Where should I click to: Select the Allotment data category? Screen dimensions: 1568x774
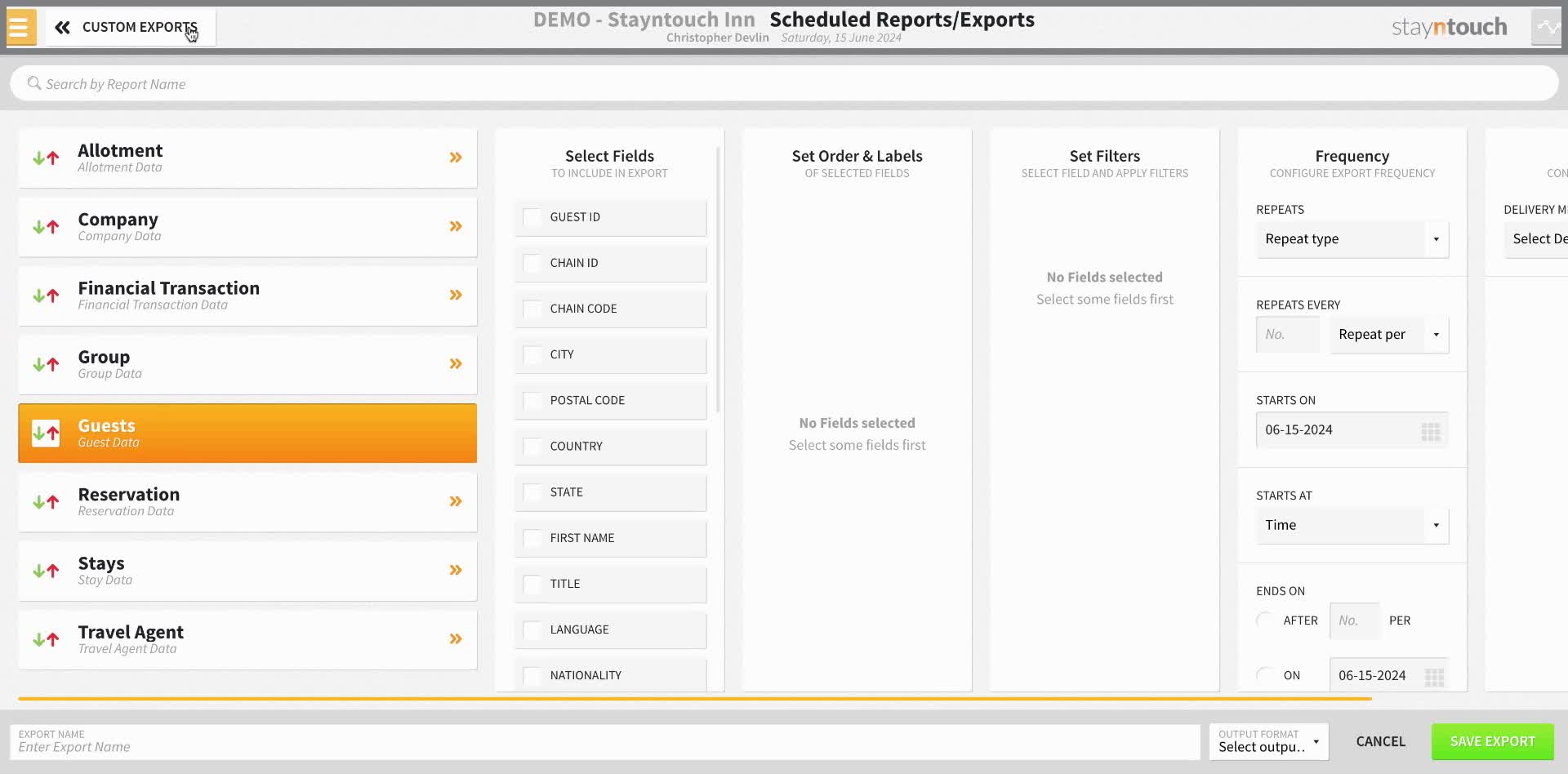(247, 158)
